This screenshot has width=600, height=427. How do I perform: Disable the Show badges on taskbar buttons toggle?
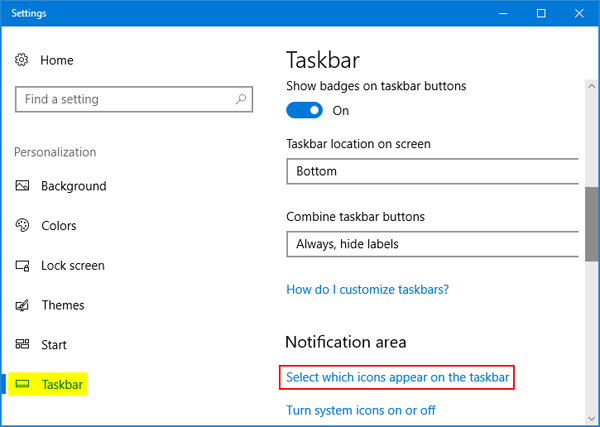click(x=305, y=110)
